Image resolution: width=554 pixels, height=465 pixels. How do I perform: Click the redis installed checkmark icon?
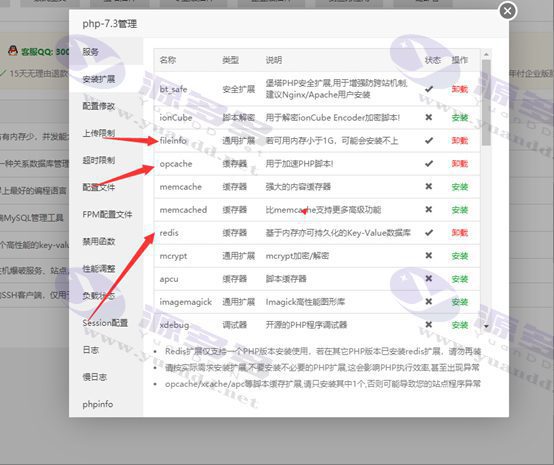pyautogui.click(x=429, y=232)
